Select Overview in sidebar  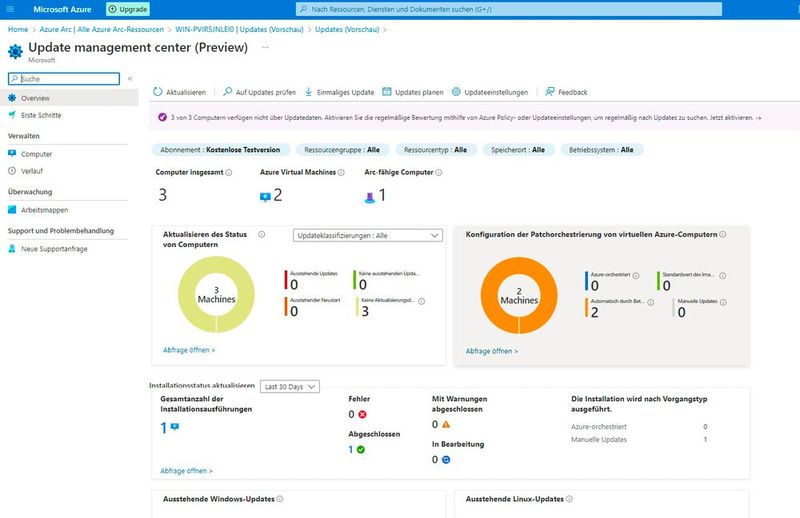pos(69,98)
